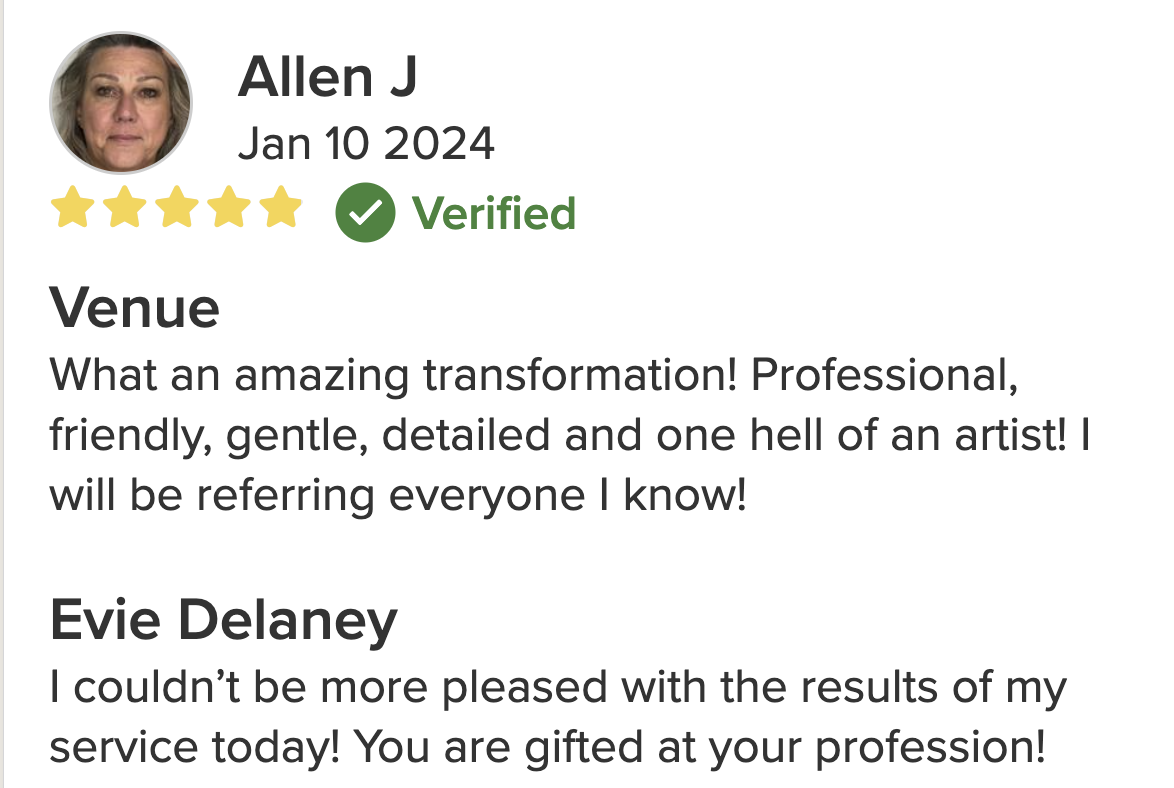
Task: Select the fifth rating star
Action: 281,210
